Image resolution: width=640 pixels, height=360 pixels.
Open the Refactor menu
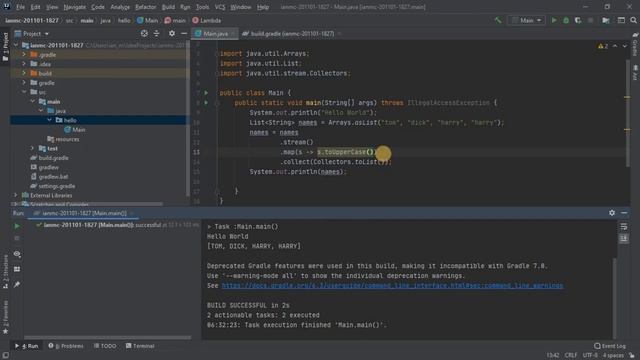[x=145, y=7]
